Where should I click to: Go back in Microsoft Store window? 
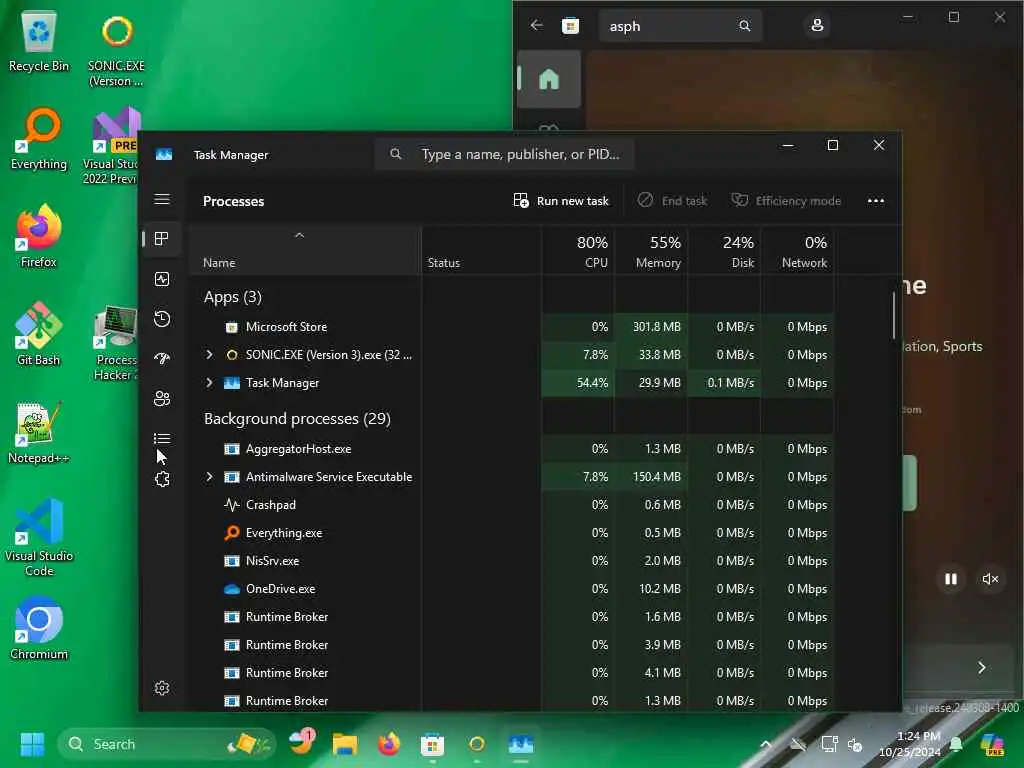coord(537,25)
